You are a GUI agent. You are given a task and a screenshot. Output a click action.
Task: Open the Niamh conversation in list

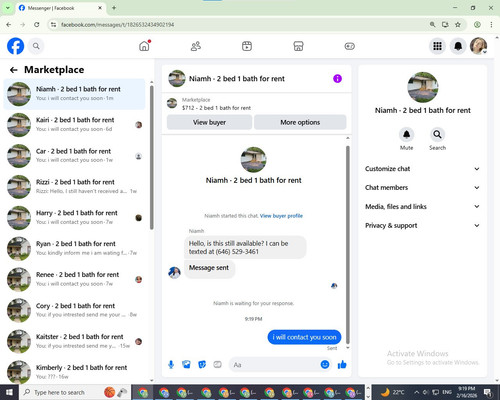pyautogui.click(x=75, y=94)
